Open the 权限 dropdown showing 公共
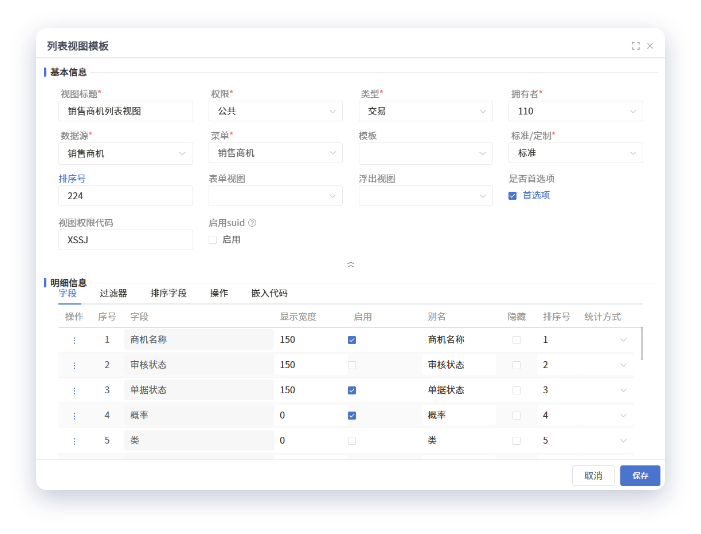The height and width of the screenshot is (534, 701). tap(276, 111)
